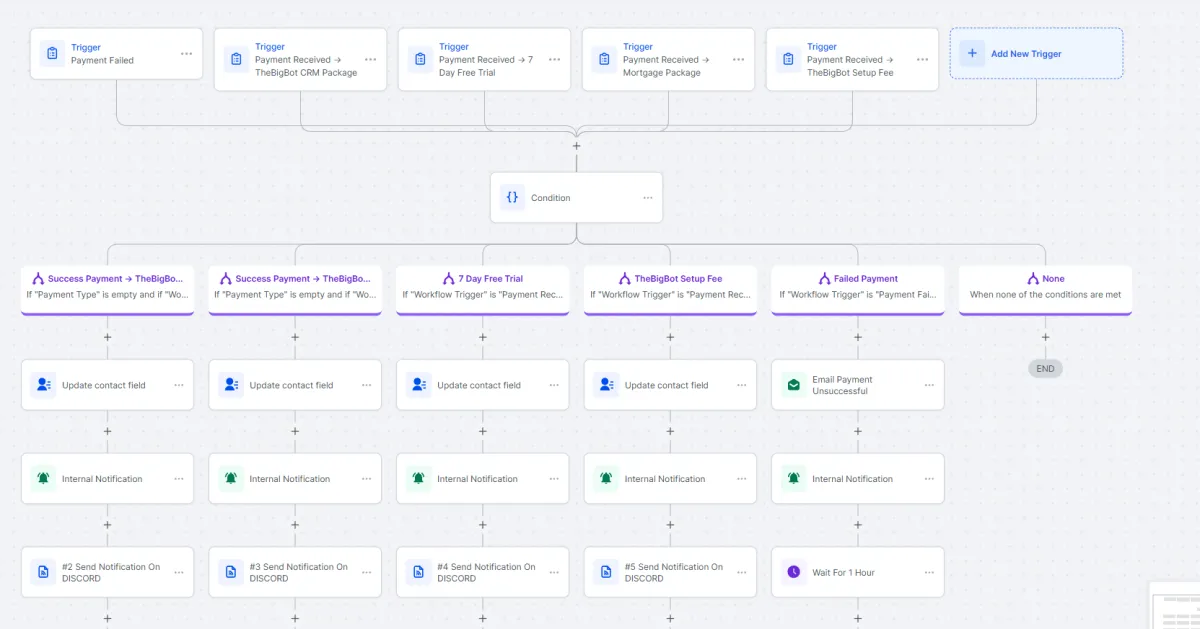Click the TheBigBot CRM Package trigger icon
This screenshot has width=1200, height=629.
[x=236, y=59]
